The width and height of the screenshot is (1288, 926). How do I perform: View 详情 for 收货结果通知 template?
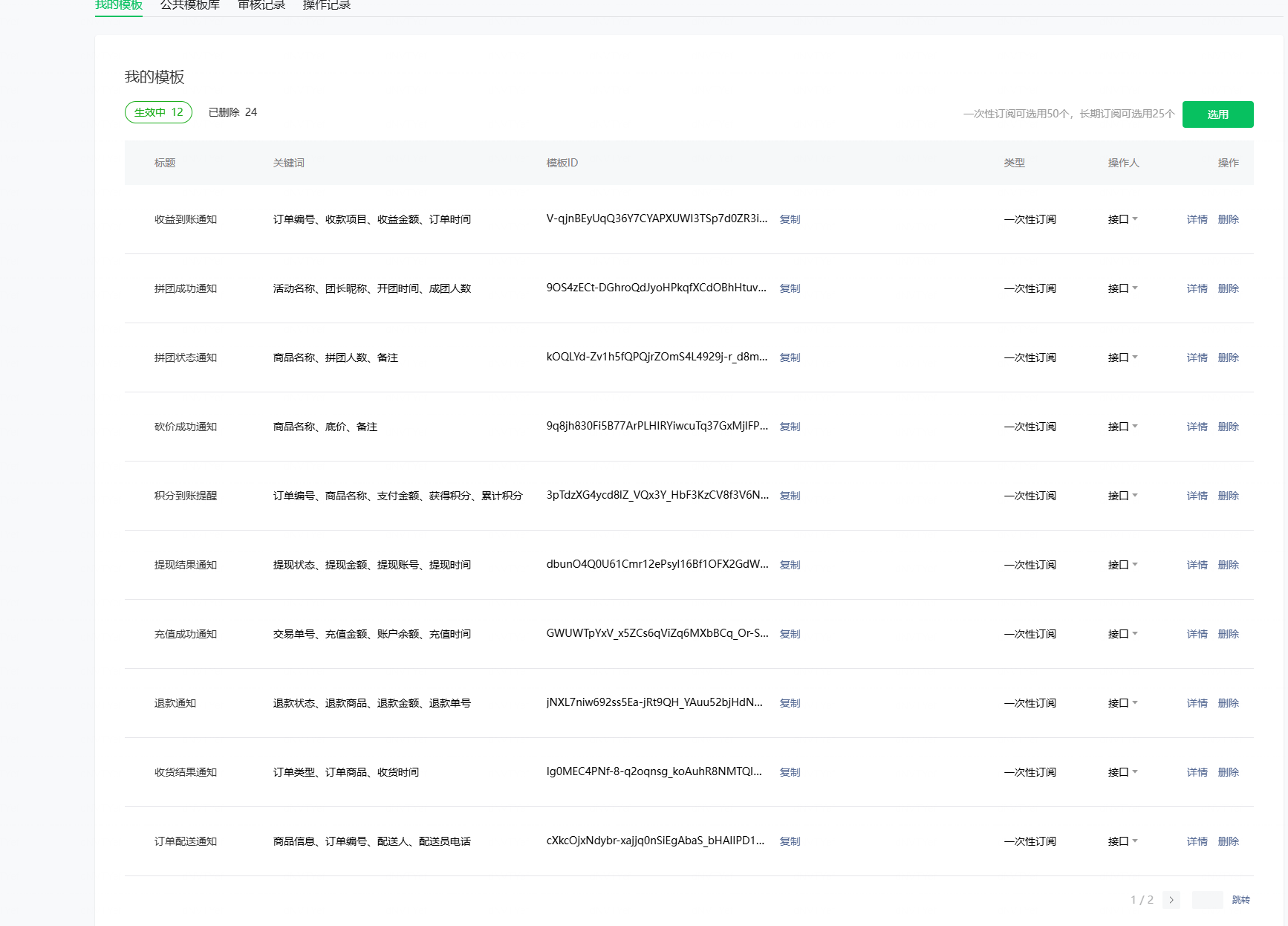point(1197,772)
